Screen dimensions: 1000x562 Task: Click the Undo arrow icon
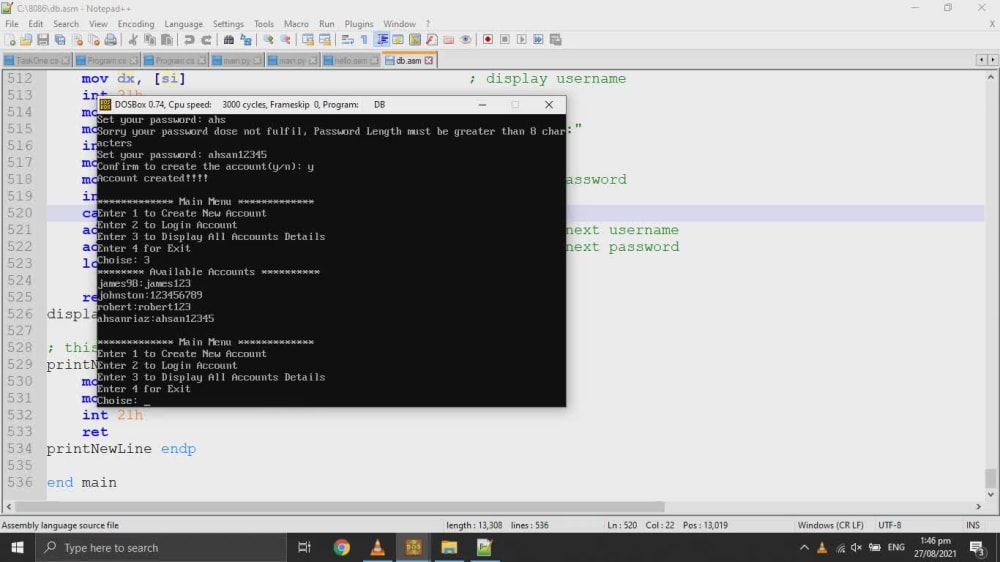point(189,40)
